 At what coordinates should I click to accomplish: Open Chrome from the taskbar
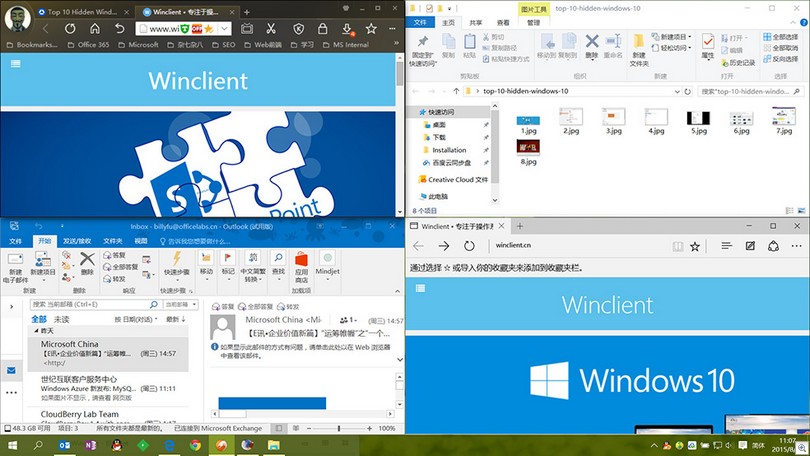click(195, 445)
